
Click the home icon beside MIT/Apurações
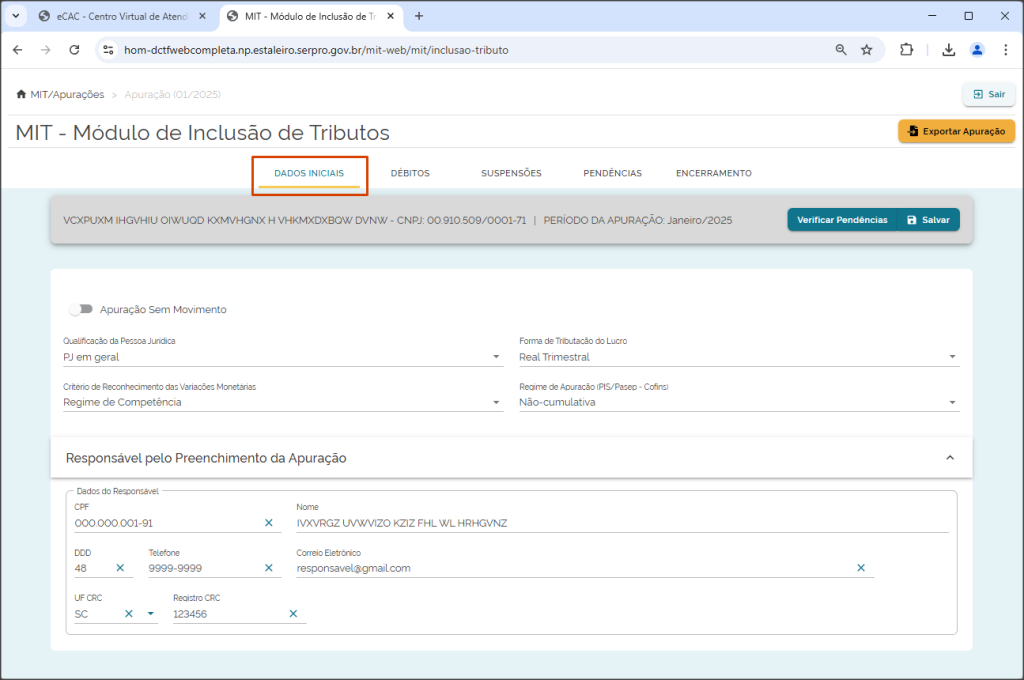tap(21, 94)
